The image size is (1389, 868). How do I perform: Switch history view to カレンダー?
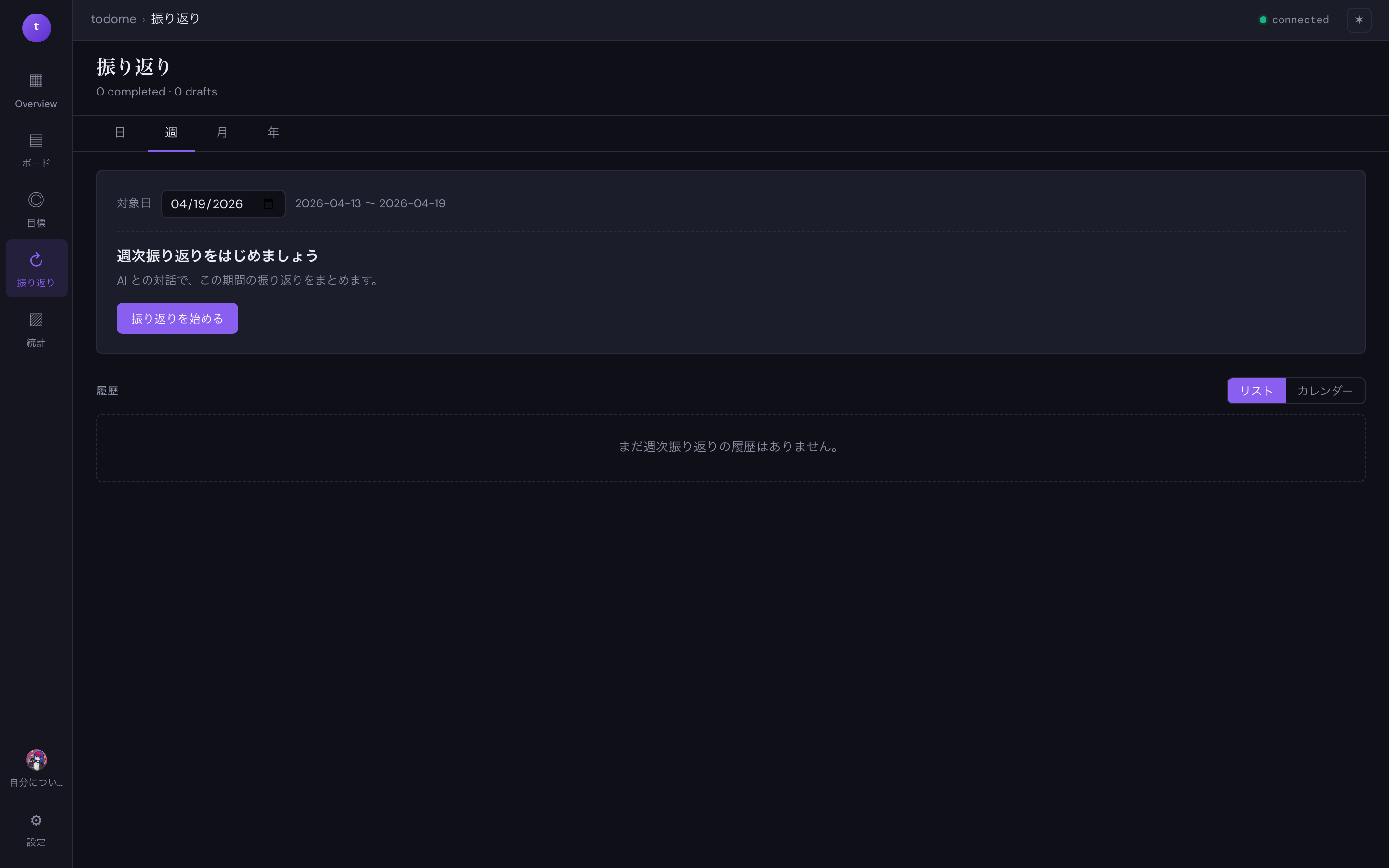(1325, 391)
